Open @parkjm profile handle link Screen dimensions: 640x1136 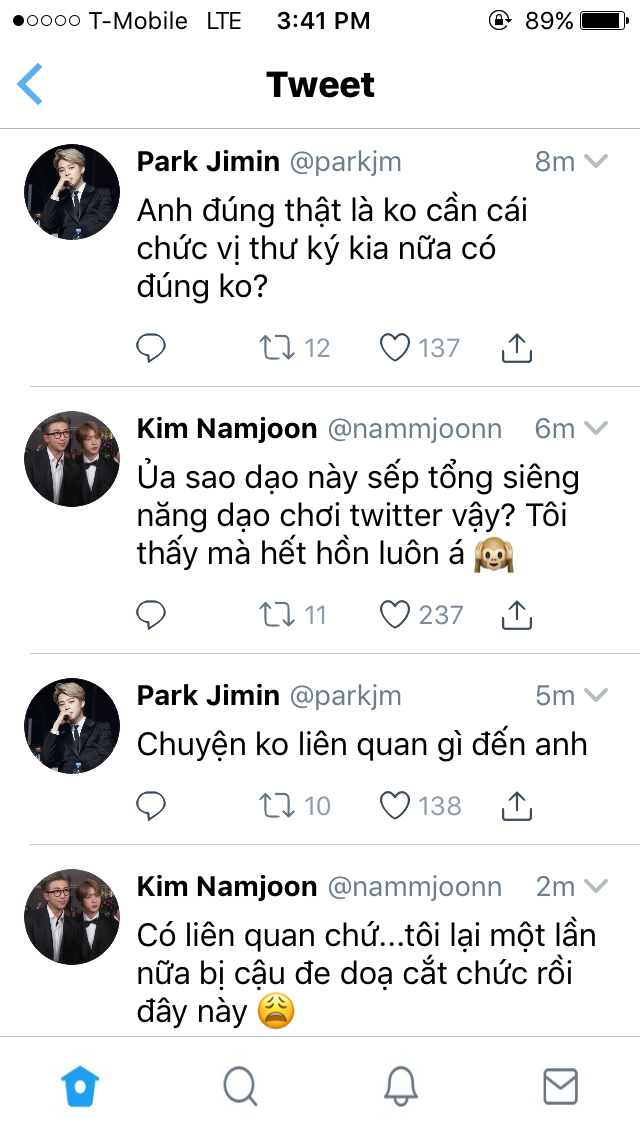pyautogui.click(x=345, y=162)
